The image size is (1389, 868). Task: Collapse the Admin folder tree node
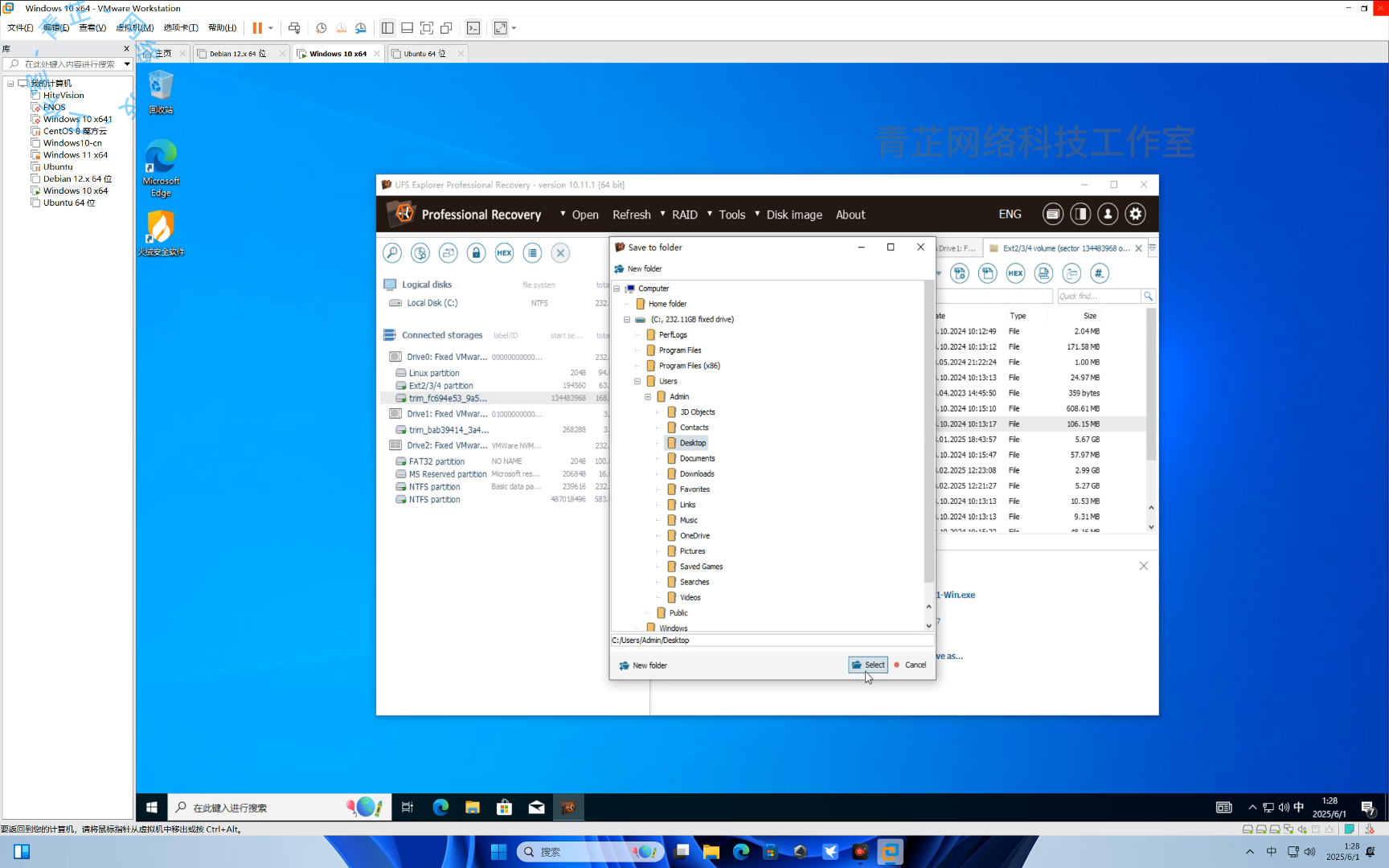[x=648, y=397]
